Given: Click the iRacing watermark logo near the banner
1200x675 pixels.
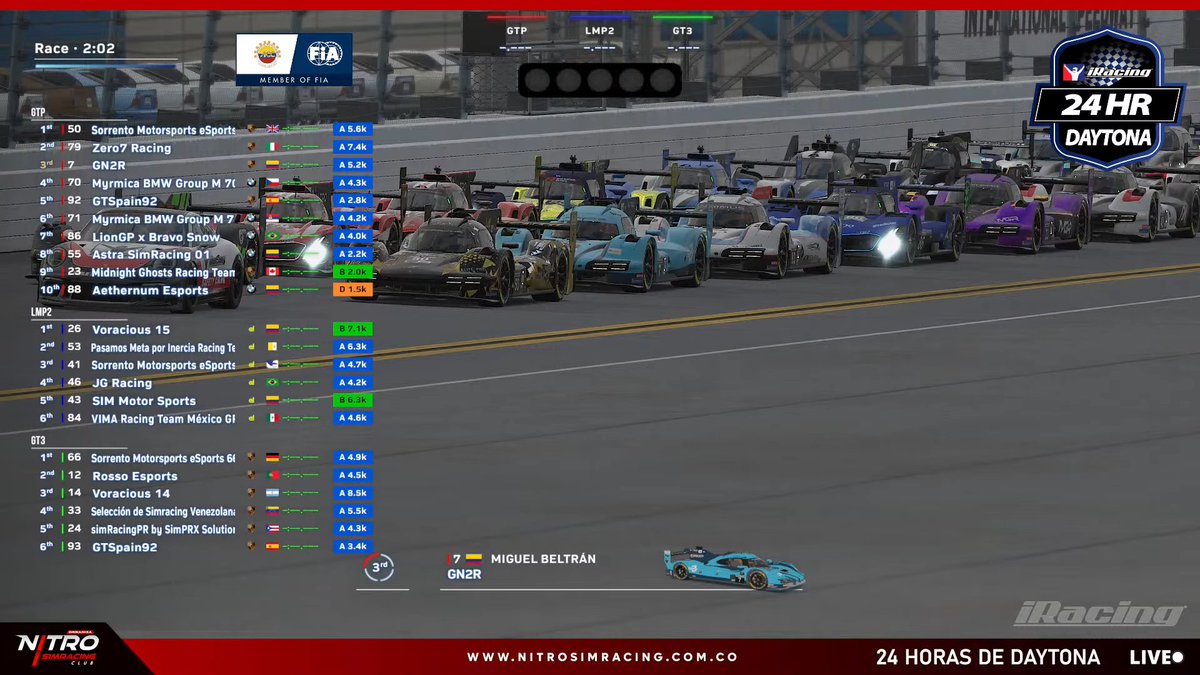Looking at the screenshot, I should tap(1099, 613).
